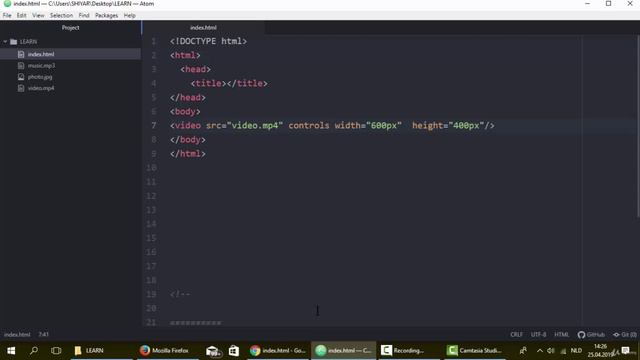The width and height of the screenshot is (640, 360).
Task: Select index.html in the tree
Action: click(70, 54)
